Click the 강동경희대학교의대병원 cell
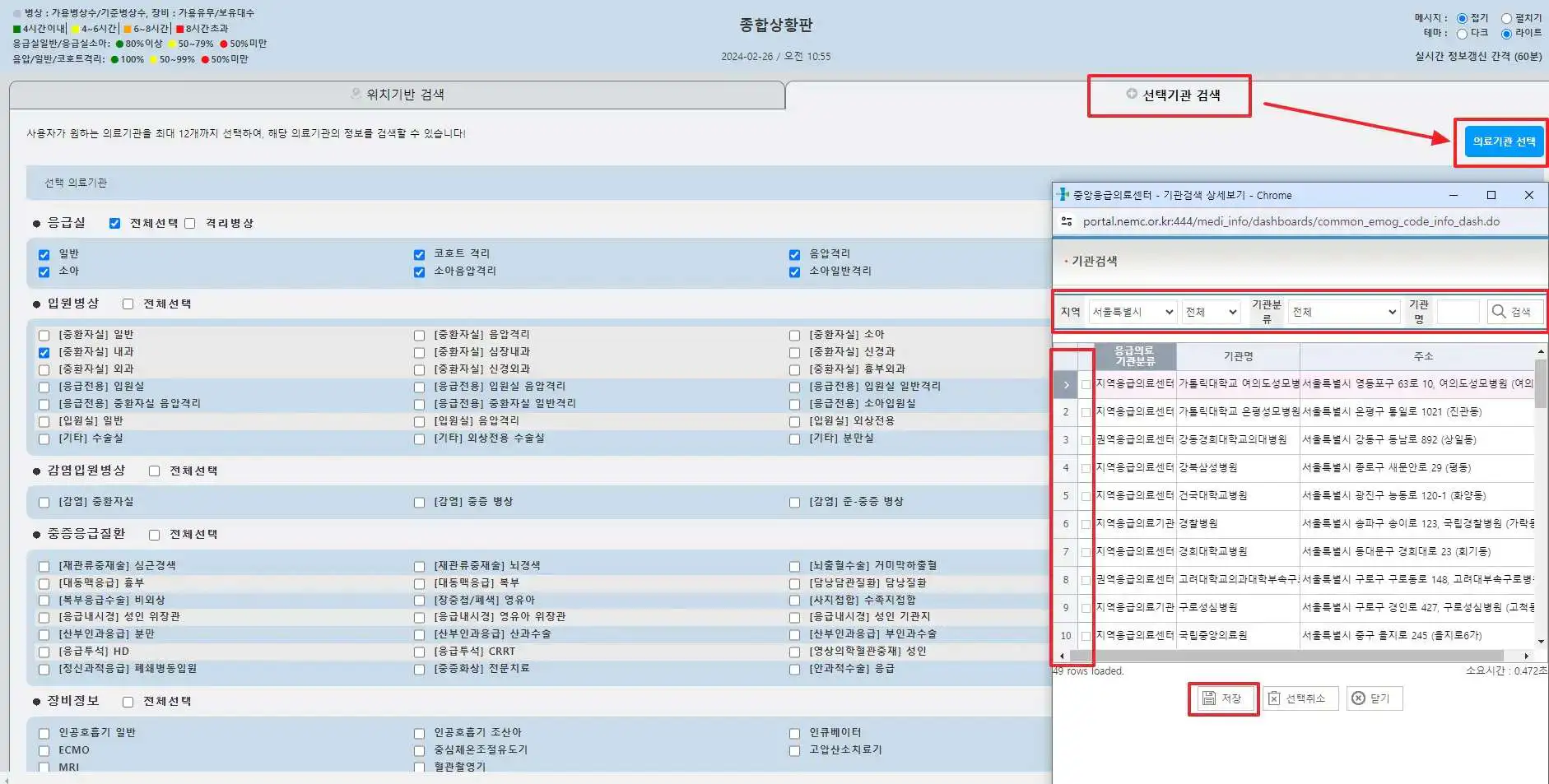The height and width of the screenshot is (784, 1549). click(x=1238, y=440)
